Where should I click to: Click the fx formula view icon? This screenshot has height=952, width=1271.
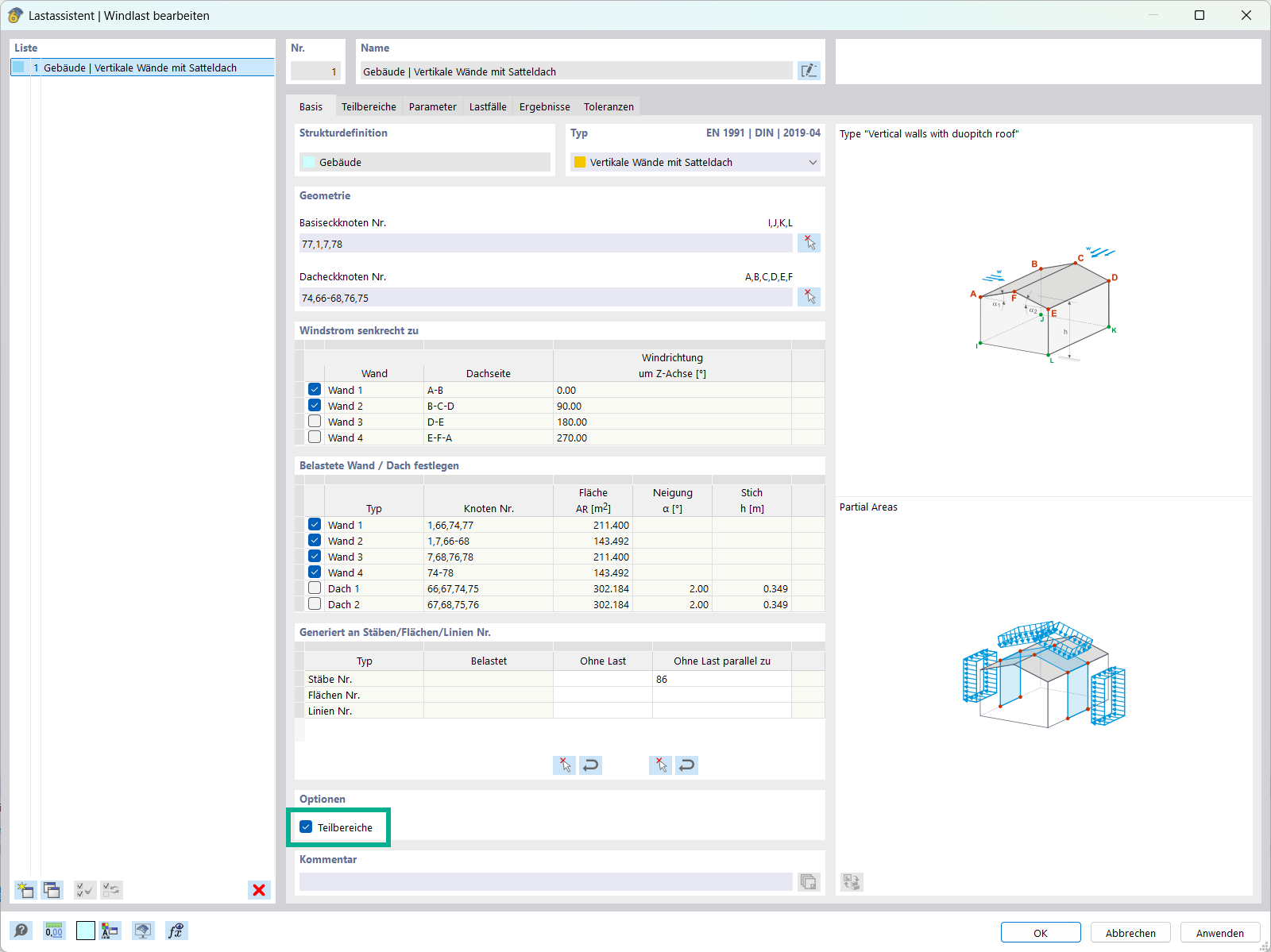(x=176, y=931)
